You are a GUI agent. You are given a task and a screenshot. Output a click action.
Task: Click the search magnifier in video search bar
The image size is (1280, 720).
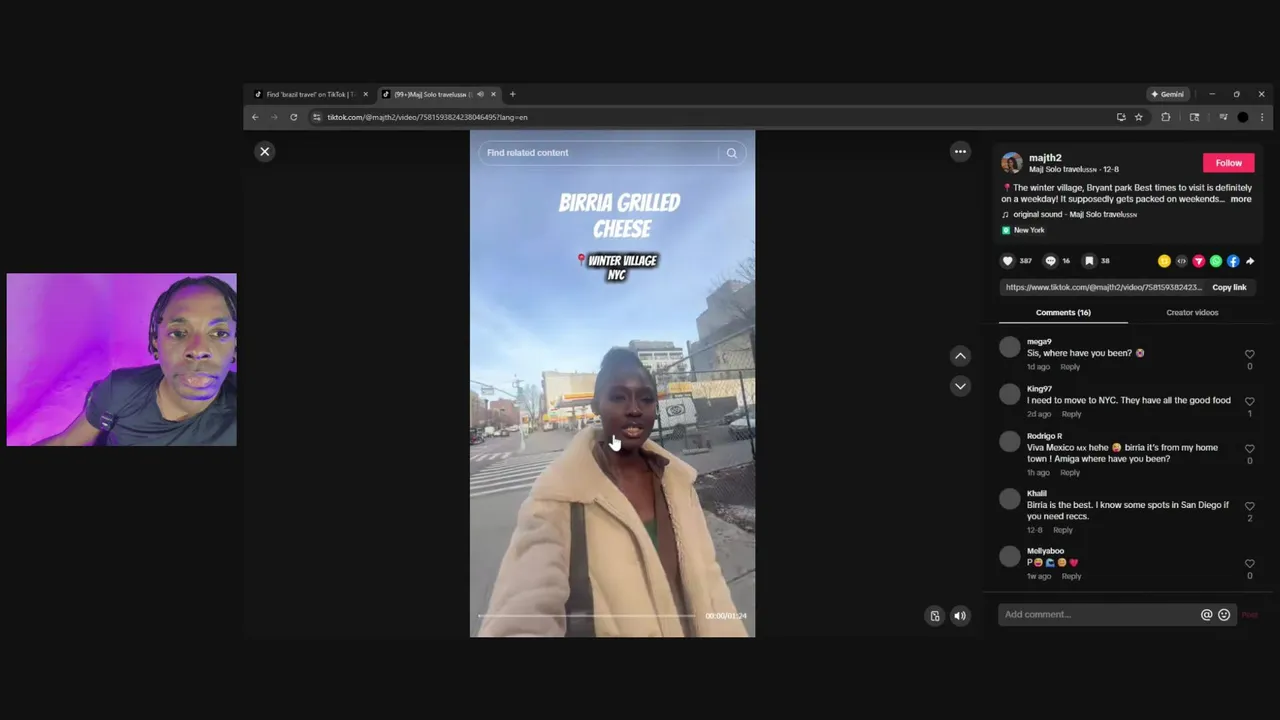[x=732, y=153]
